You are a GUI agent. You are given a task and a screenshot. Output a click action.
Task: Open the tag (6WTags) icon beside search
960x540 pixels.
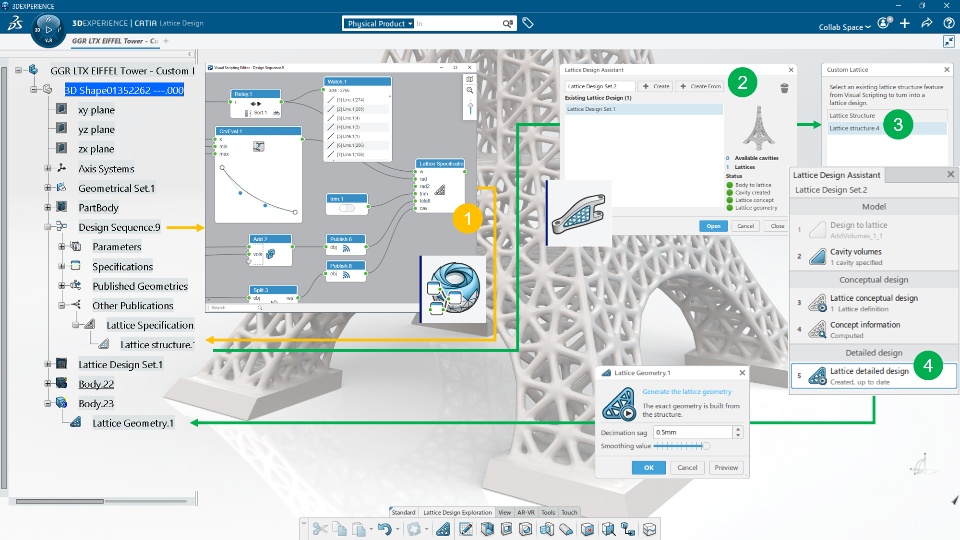[528, 23]
